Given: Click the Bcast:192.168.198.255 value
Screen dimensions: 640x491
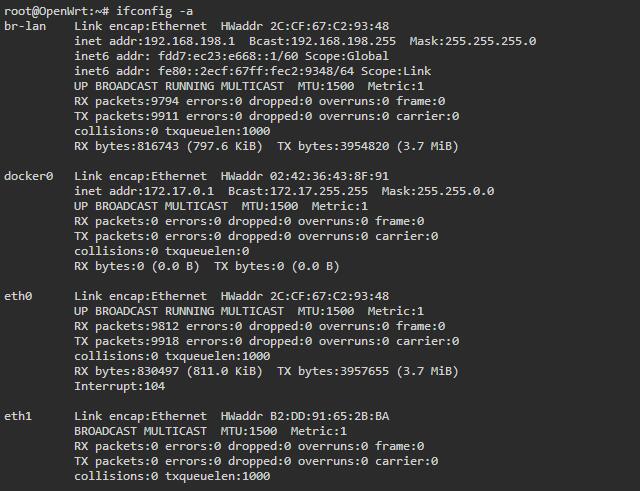Looking at the screenshot, I should pyautogui.click(x=322, y=41).
